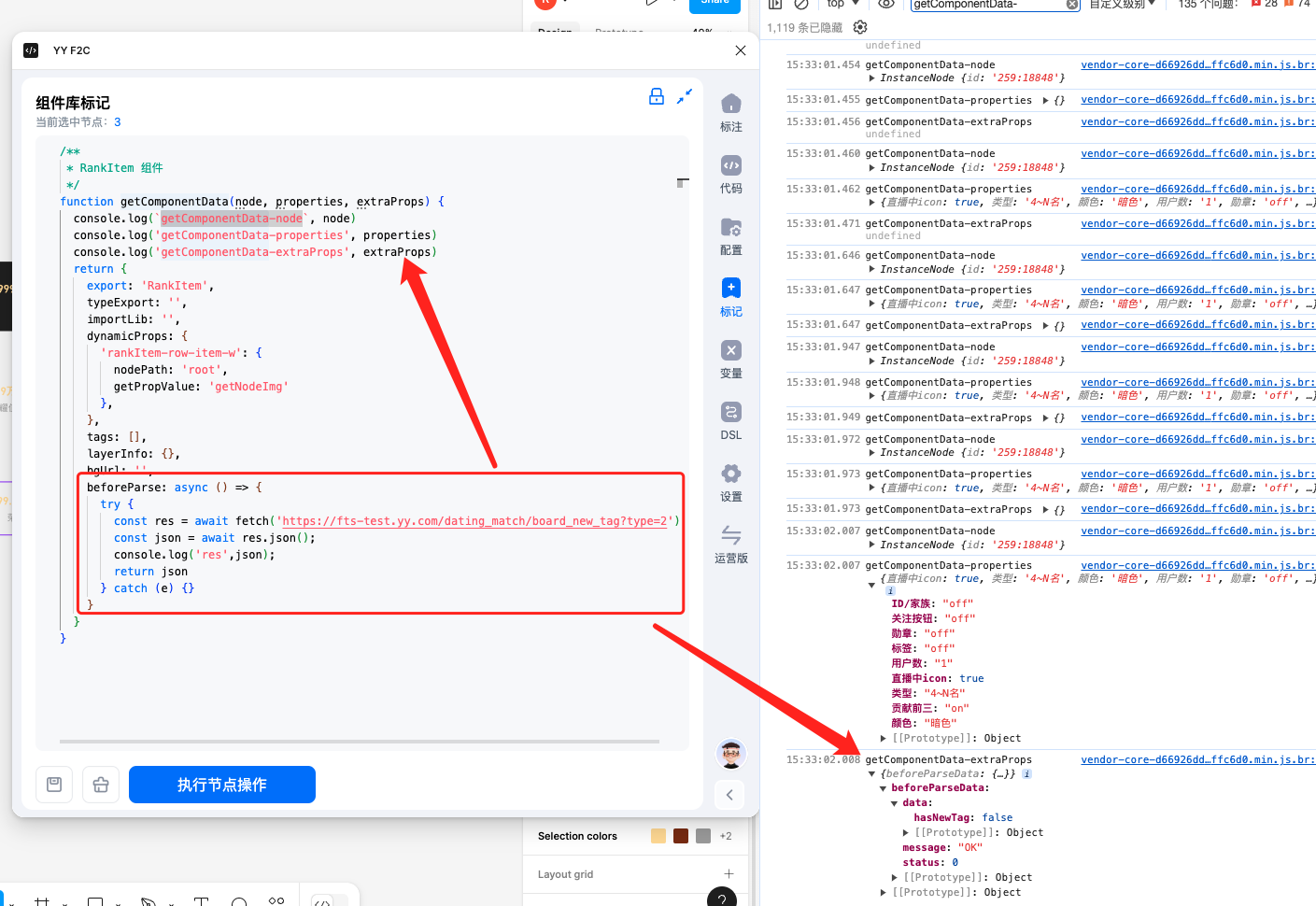The width and height of the screenshot is (1316, 906).
Task: Click the basket icon beside the save button
Action: click(x=101, y=785)
